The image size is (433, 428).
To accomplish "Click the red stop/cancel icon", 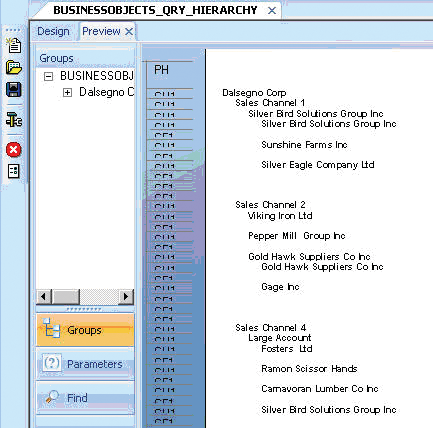I will click(x=14, y=150).
